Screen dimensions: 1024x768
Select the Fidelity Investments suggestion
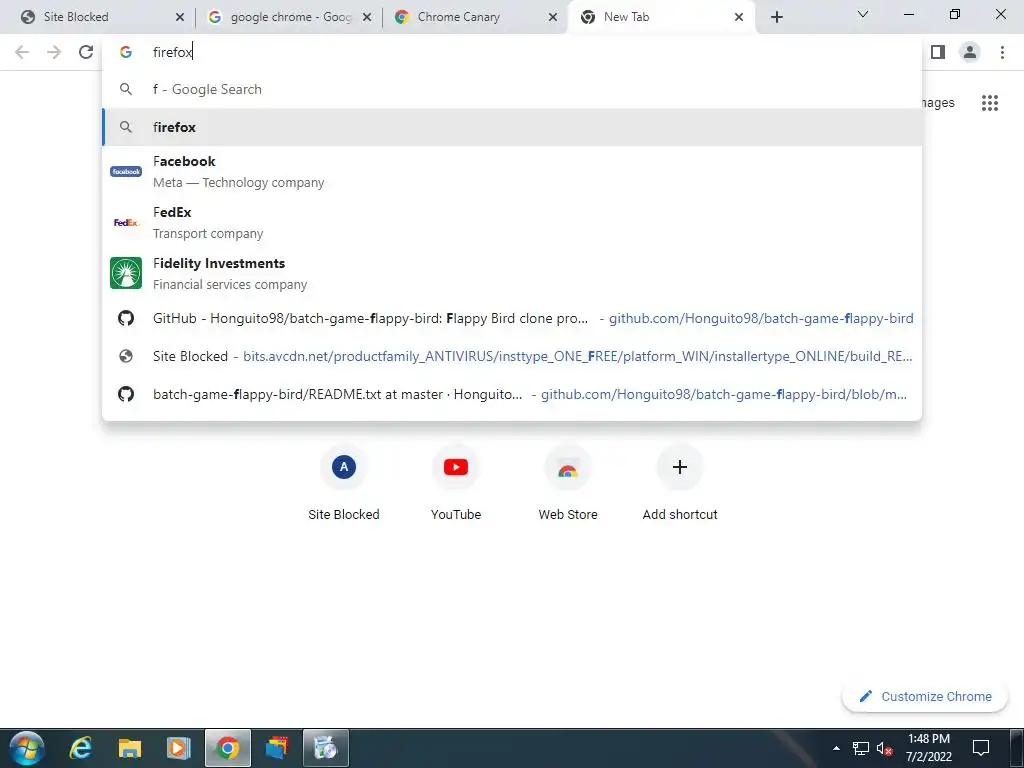(x=512, y=274)
